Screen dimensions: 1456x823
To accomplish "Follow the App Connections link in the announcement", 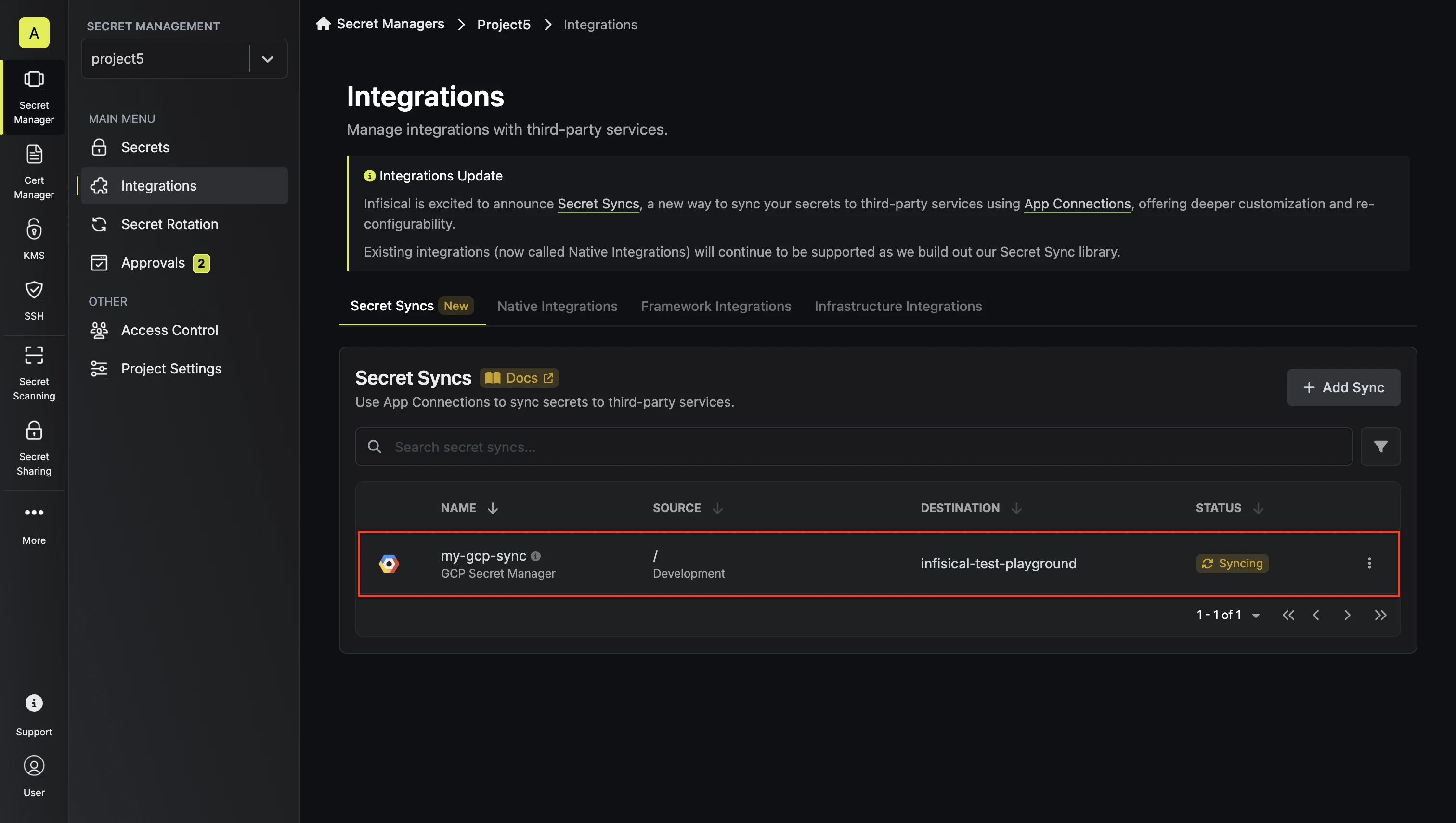I will (1077, 204).
